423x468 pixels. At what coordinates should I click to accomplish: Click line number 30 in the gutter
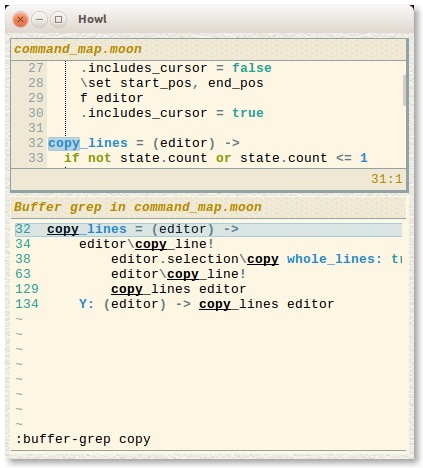[36, 113]
